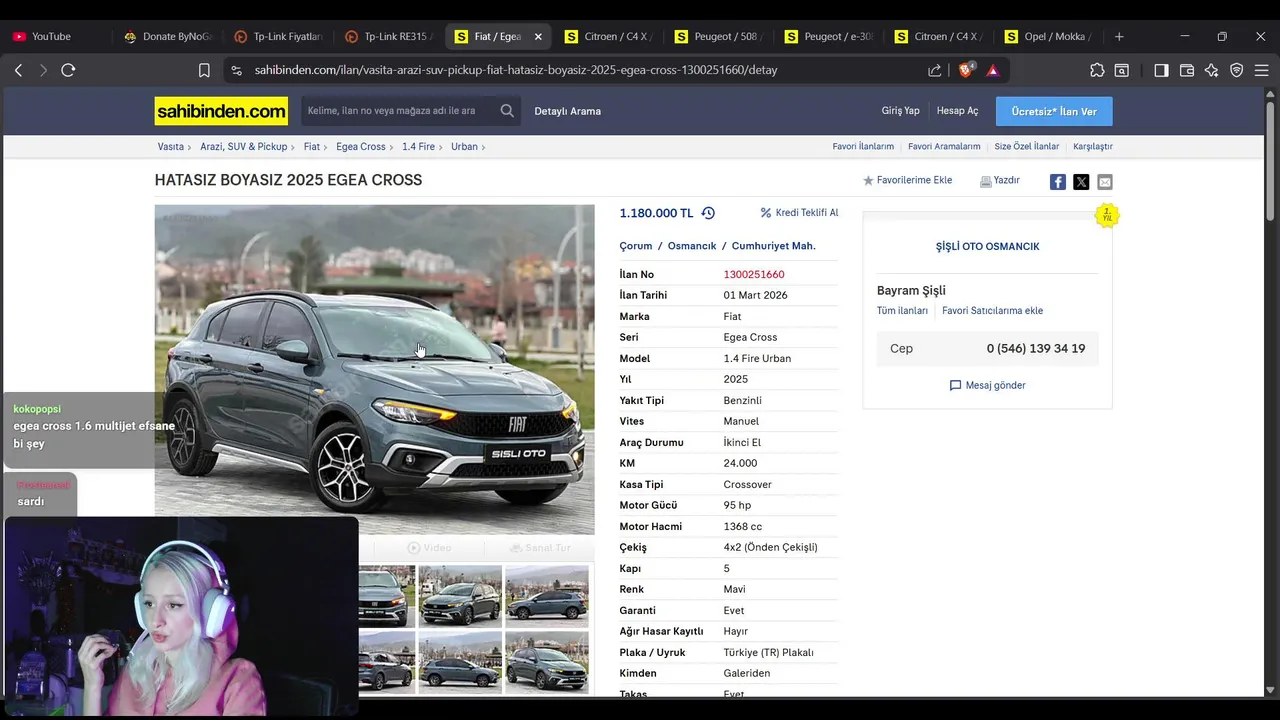Go back to the previous page

click(18, 70)
